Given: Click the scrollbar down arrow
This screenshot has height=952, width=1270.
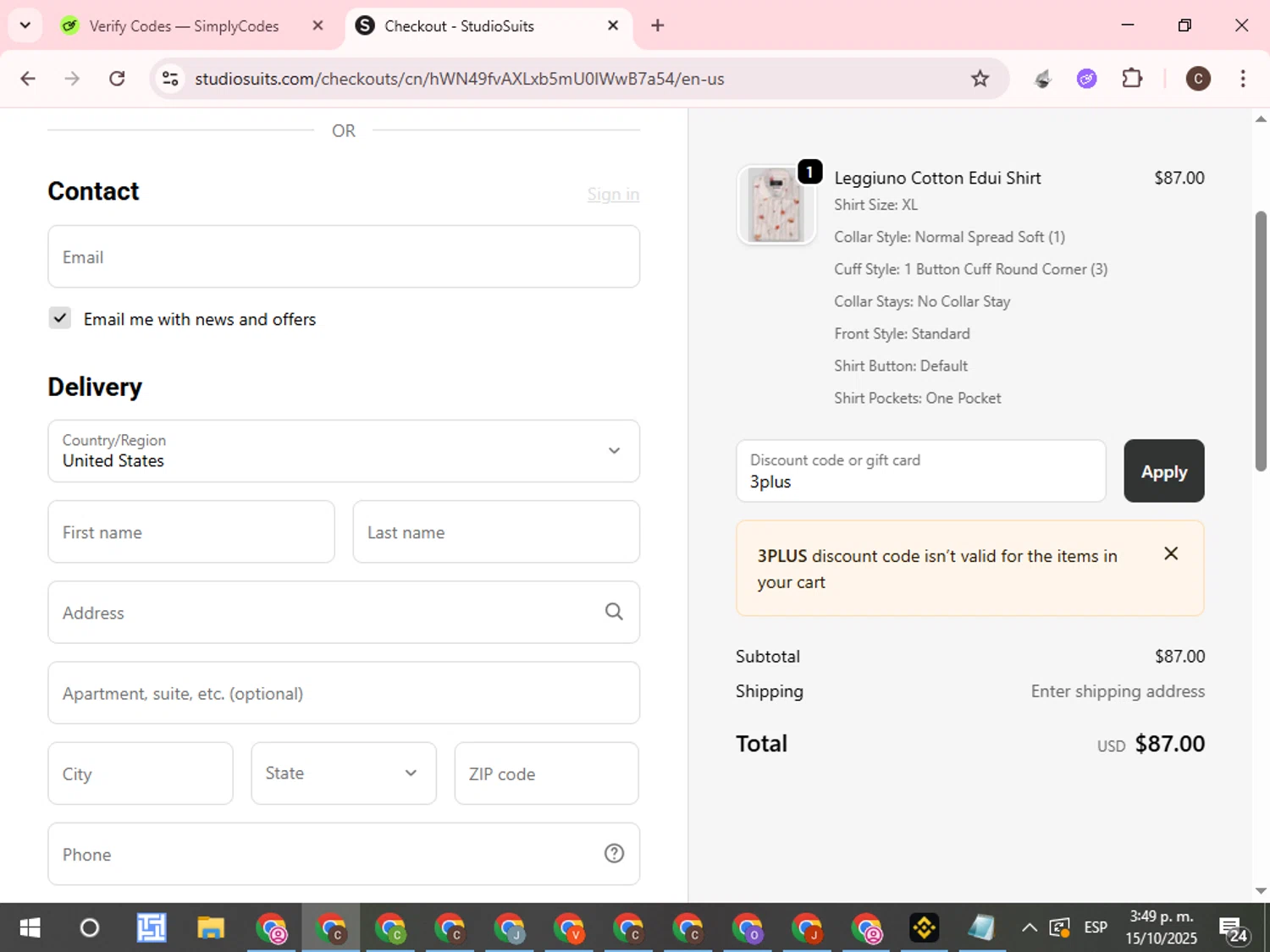Looking at the screenshot, I should [x=1261, y=891].
